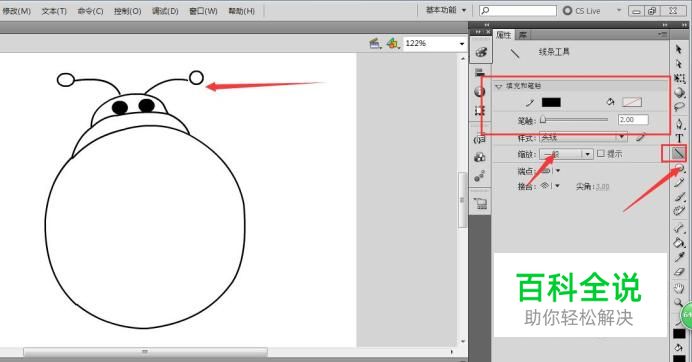Select the Pen tool

(x=679, y=123)
